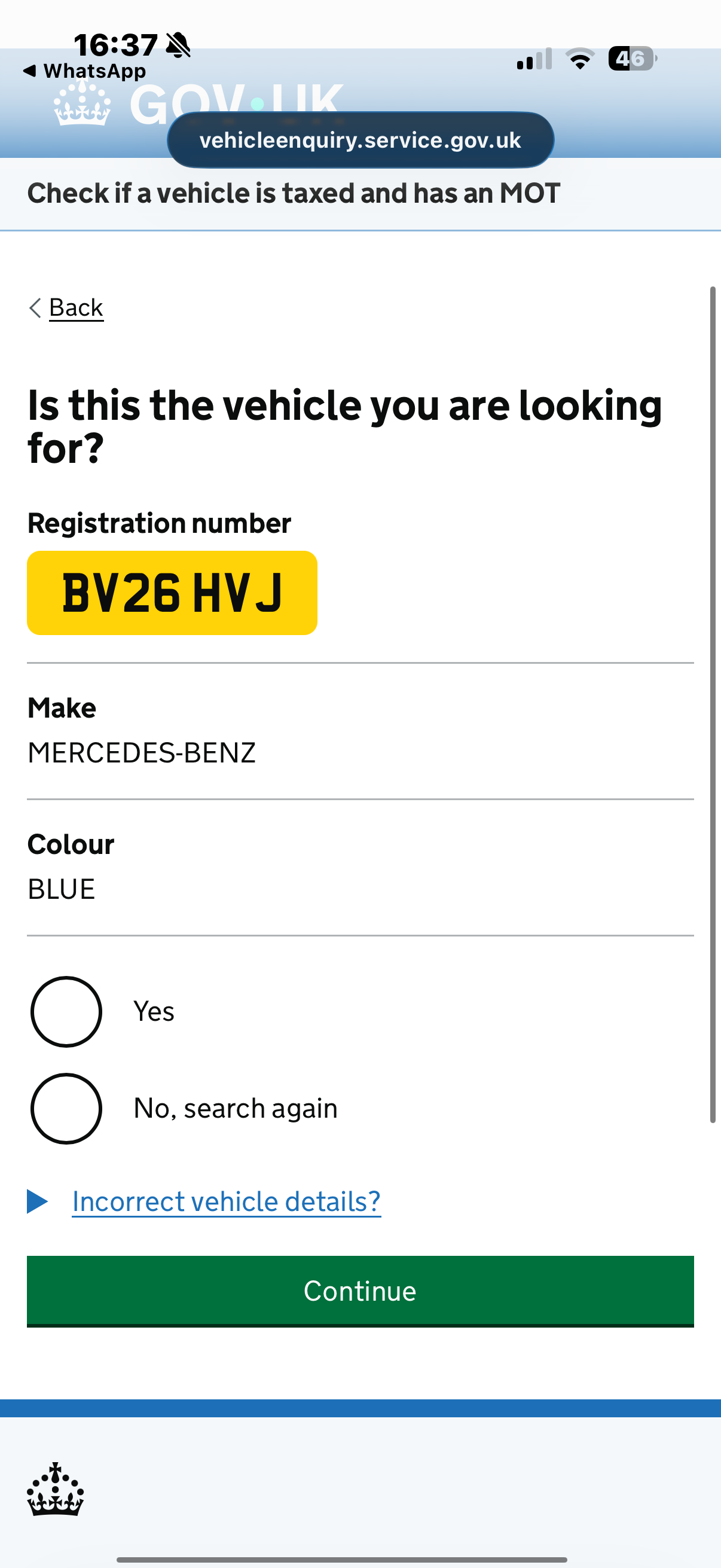Viewport: 721px width, 1568px height.
Task: Go to the previous page via Back link
Action: pos(76,308)
